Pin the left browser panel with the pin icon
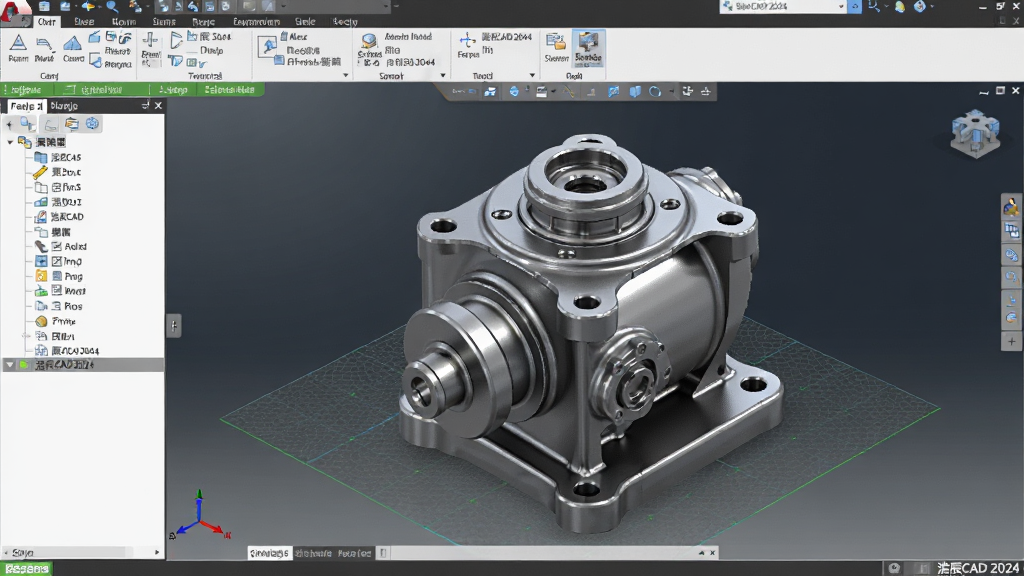Viewport: 1024px width, 576px height. [x=145, y=105]
